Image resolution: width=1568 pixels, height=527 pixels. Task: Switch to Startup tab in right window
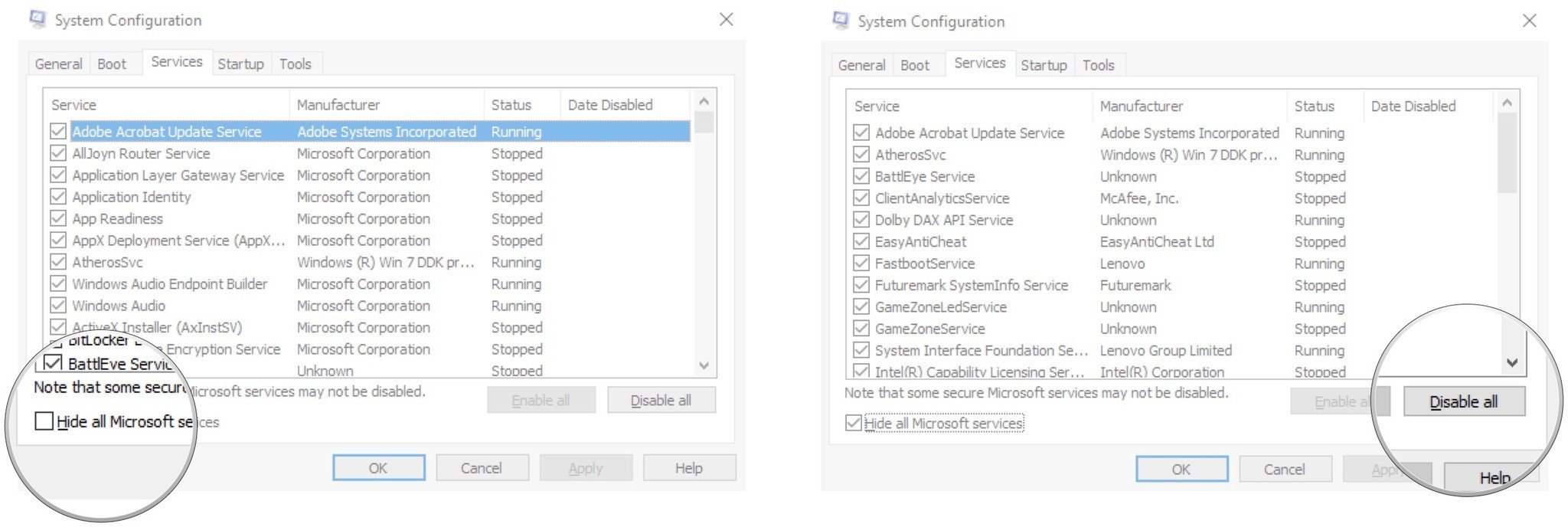pyautogui.click(x=1044, y=65)
